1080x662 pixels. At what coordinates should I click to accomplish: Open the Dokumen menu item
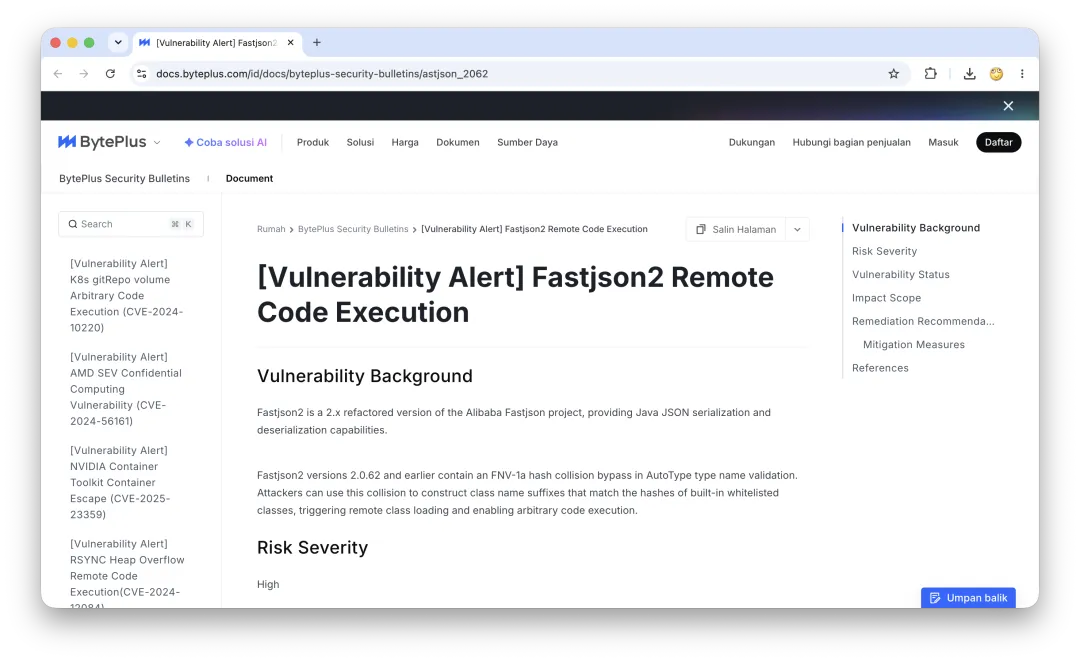457,143
